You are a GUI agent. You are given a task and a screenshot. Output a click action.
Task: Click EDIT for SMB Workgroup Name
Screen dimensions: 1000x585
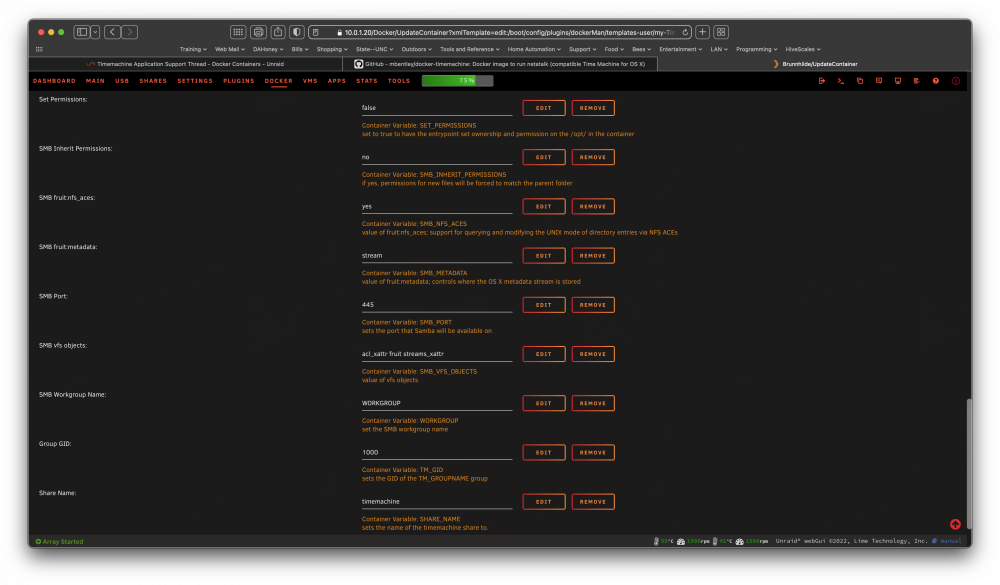click(543, 403)
